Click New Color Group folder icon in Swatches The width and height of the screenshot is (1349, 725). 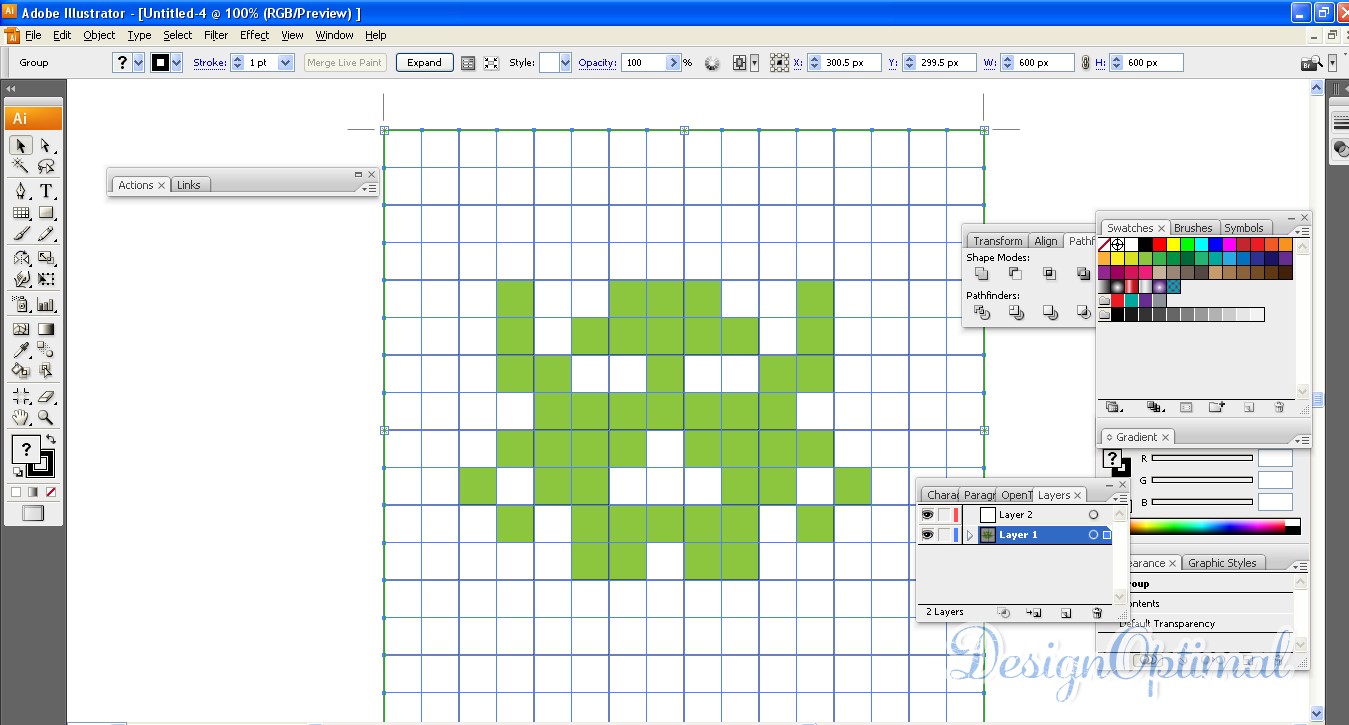(1217, 407)
